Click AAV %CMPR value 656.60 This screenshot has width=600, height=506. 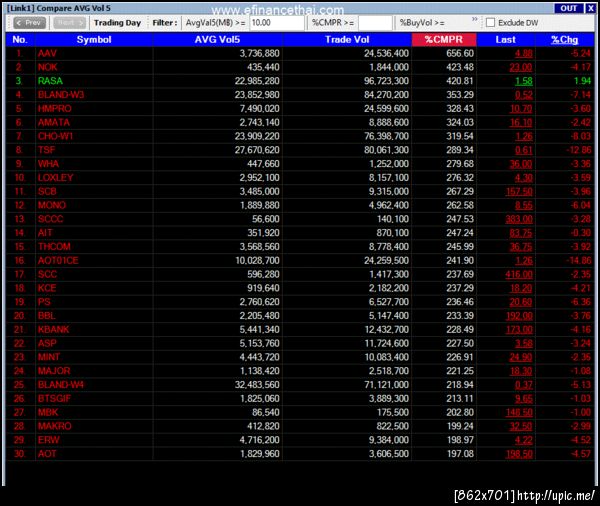coord(460,54)
